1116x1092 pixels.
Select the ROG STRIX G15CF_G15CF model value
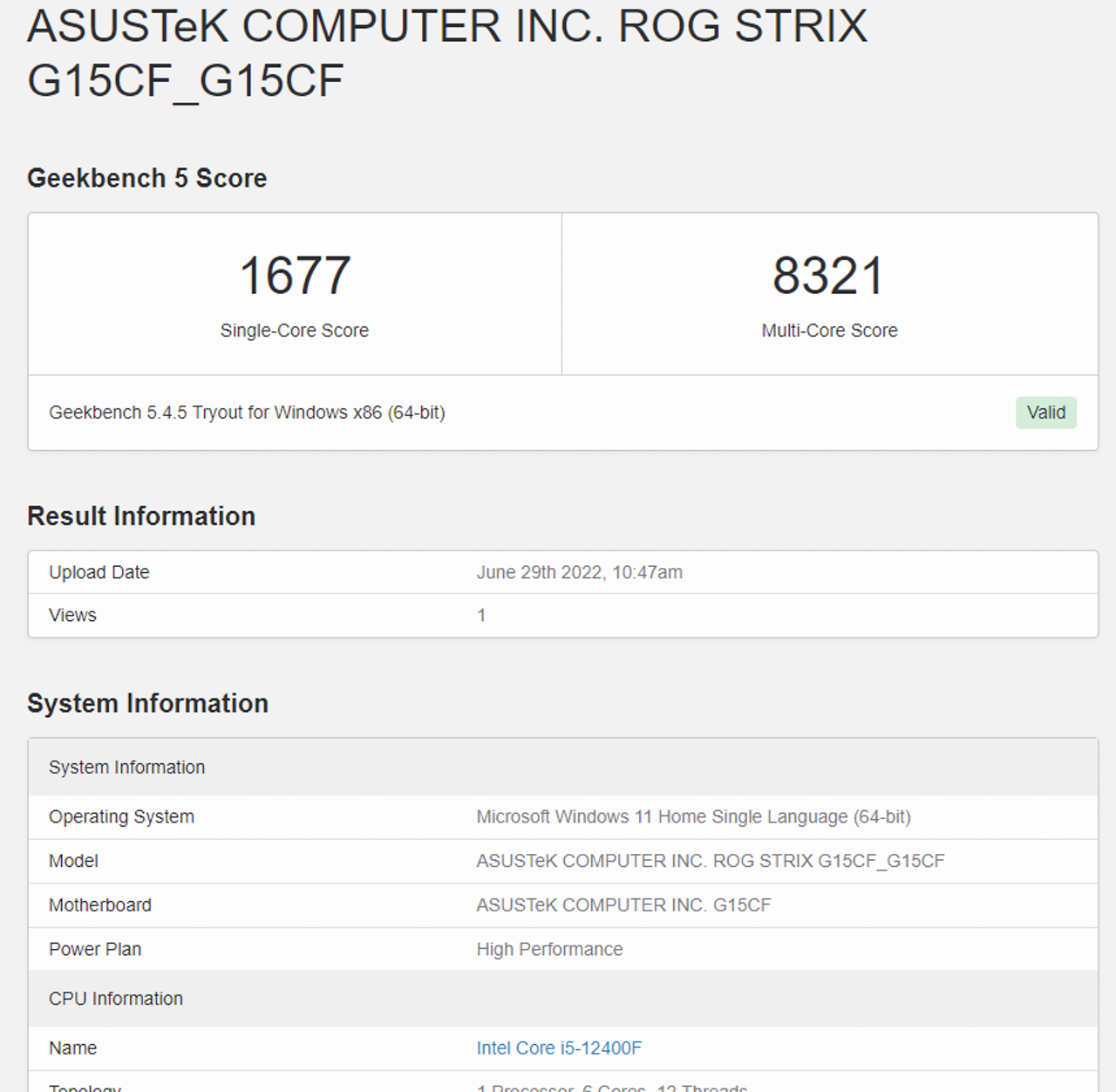(x=710, y=861)
